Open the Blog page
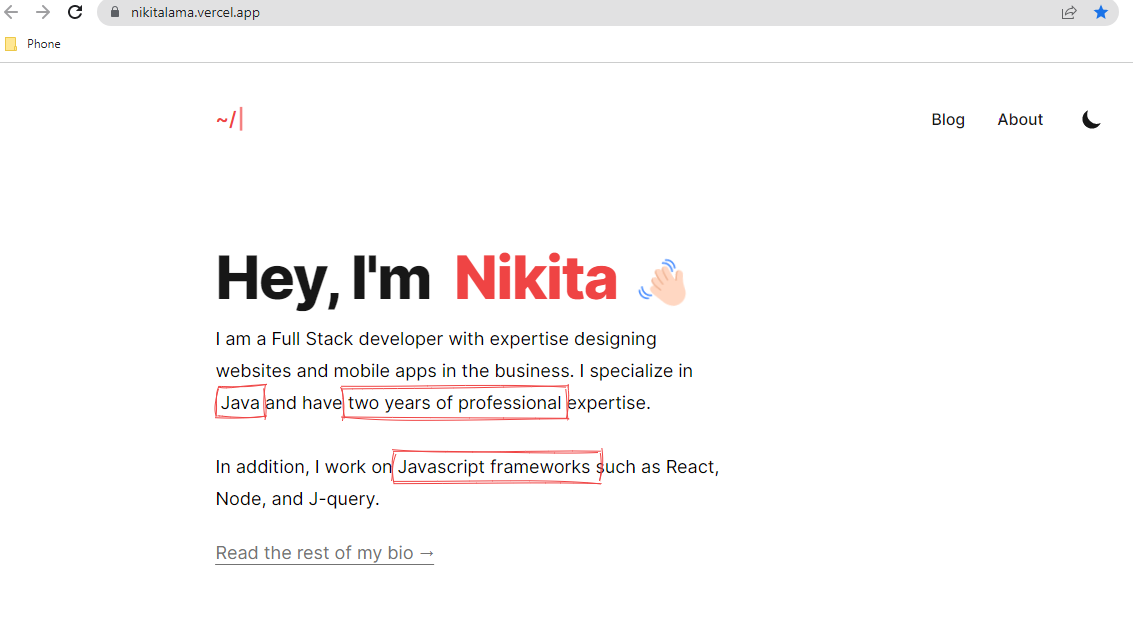This screenshot has height=625, width=1133. point(947,120)
